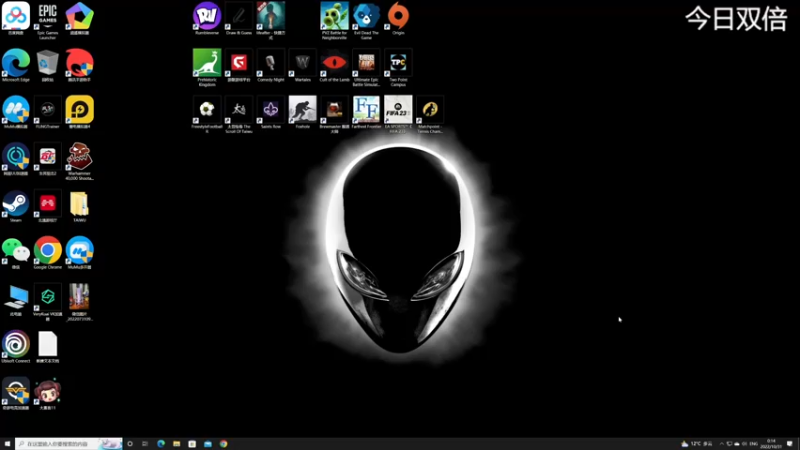This screenshot has height=450, width=800.
Task: Open Edge from the taskbar
Action: click(x=161, y=444)
